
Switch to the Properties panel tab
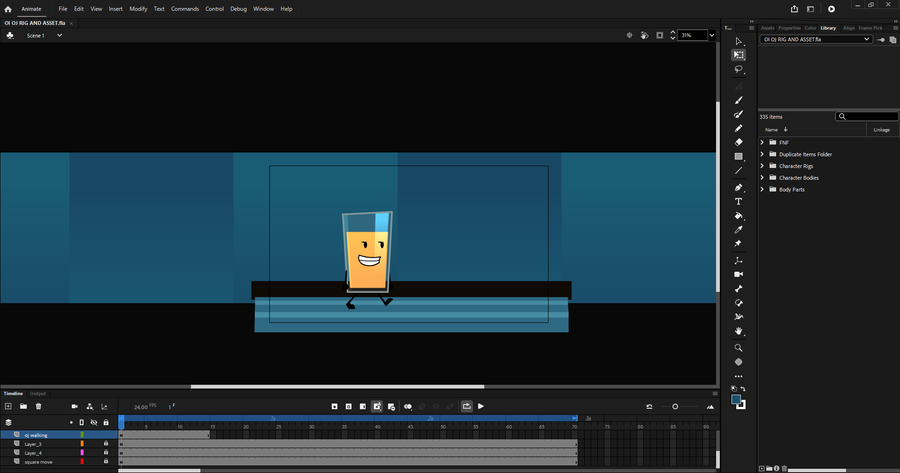(x=790, y=28)
